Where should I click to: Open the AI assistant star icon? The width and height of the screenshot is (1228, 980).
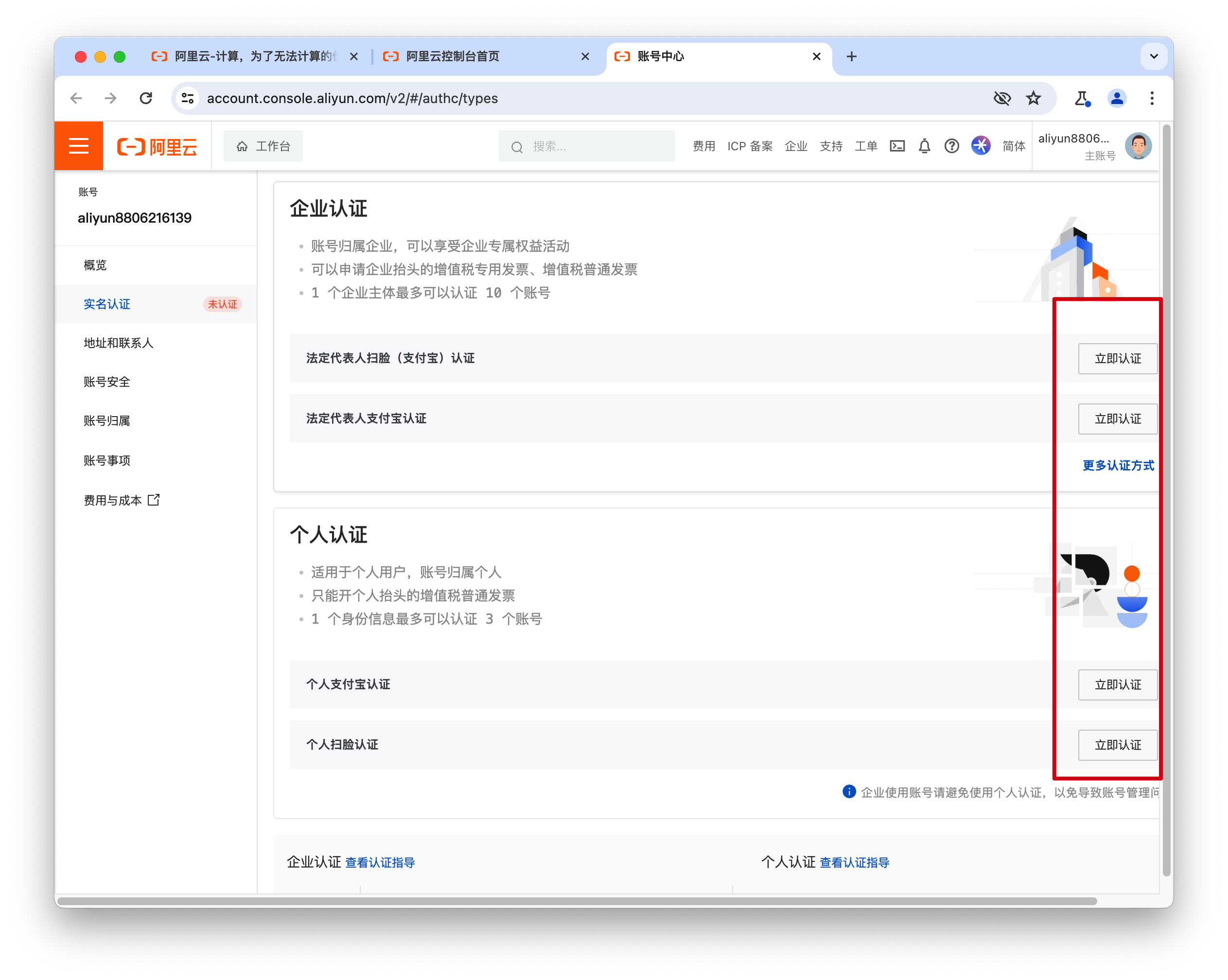(981, 146)
